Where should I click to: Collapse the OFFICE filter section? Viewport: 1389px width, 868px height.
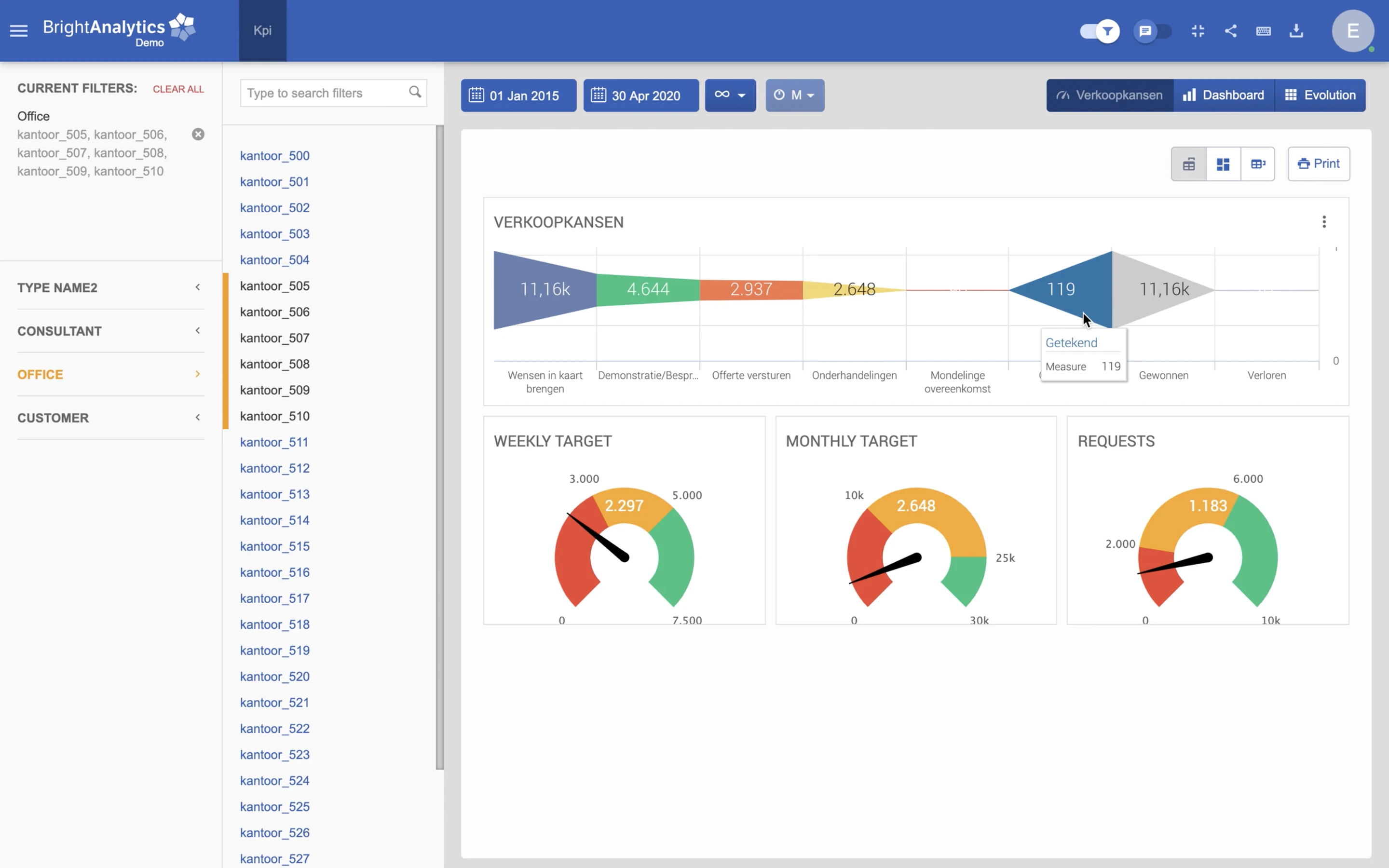[197, 374]
